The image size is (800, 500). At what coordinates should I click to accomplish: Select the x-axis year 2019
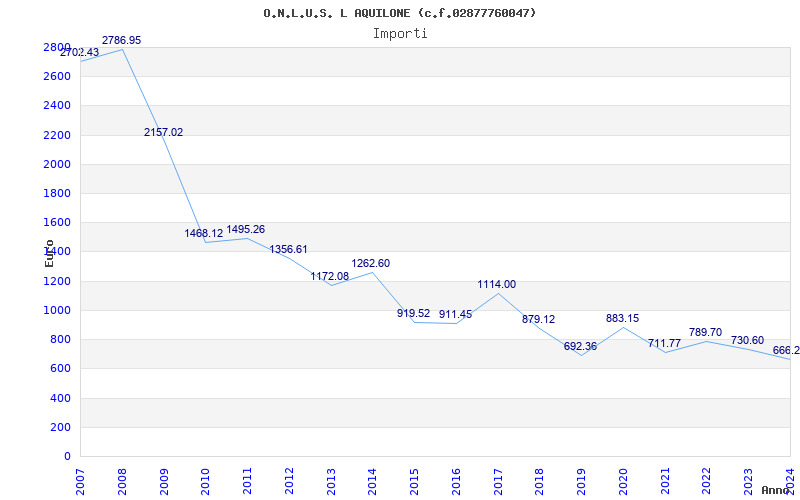582,482
